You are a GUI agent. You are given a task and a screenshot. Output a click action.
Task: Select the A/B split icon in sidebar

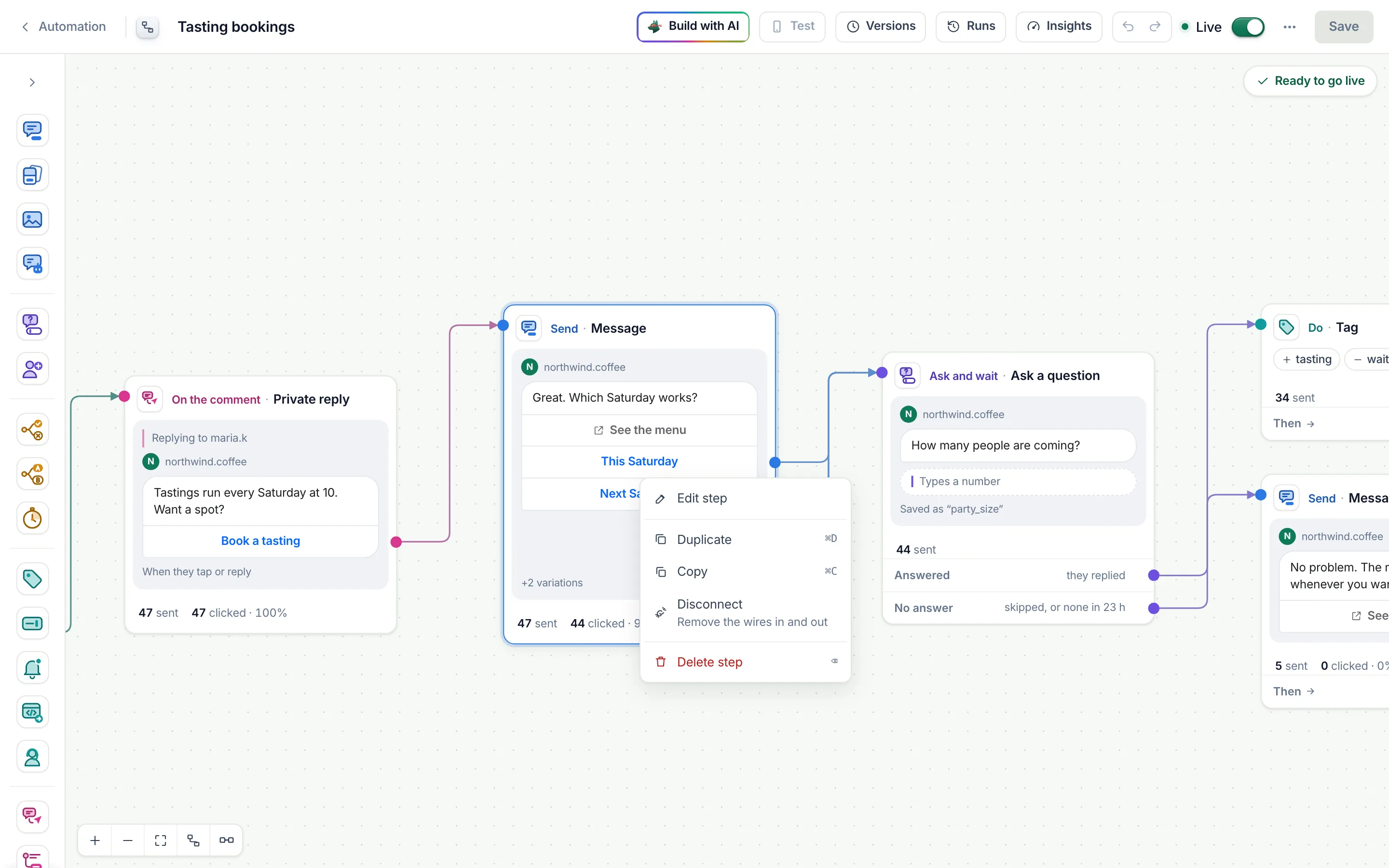[33, 474]
